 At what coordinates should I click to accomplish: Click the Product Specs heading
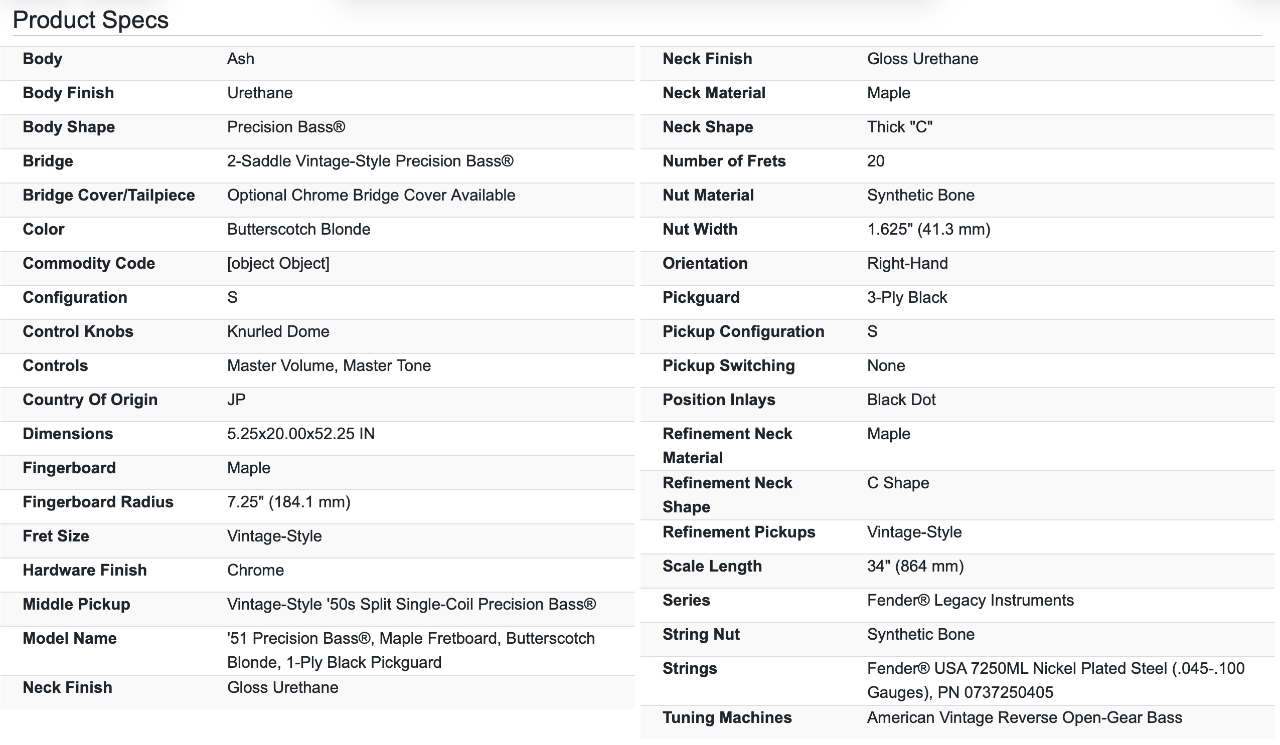pos(90,20)
